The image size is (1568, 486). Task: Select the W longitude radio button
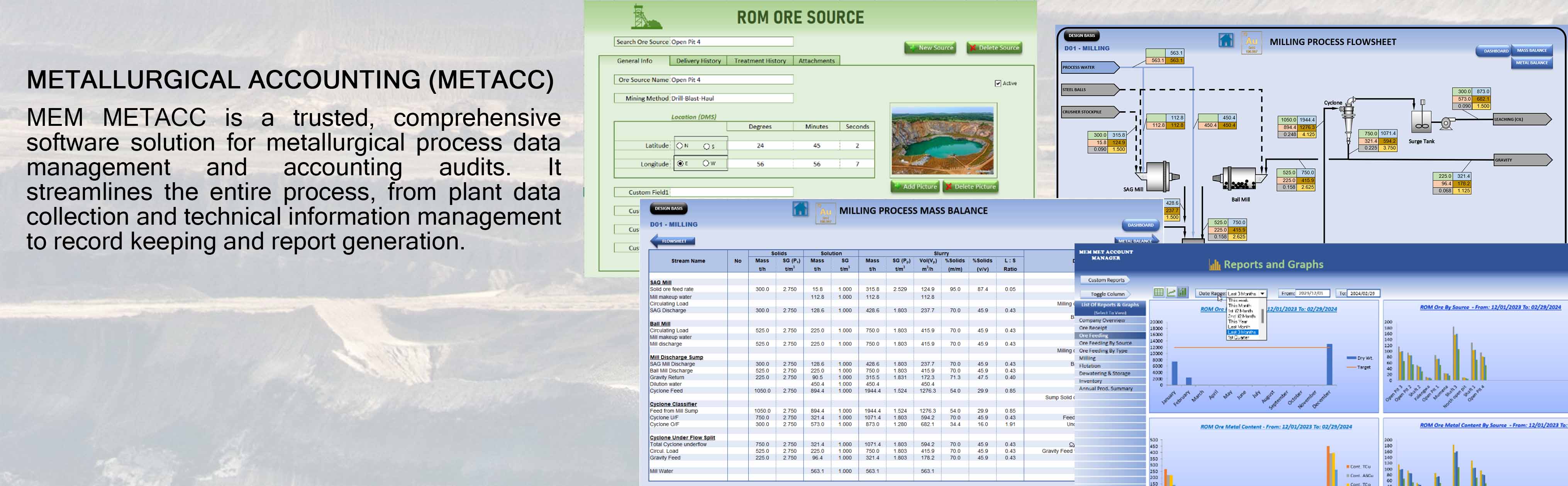706,163
